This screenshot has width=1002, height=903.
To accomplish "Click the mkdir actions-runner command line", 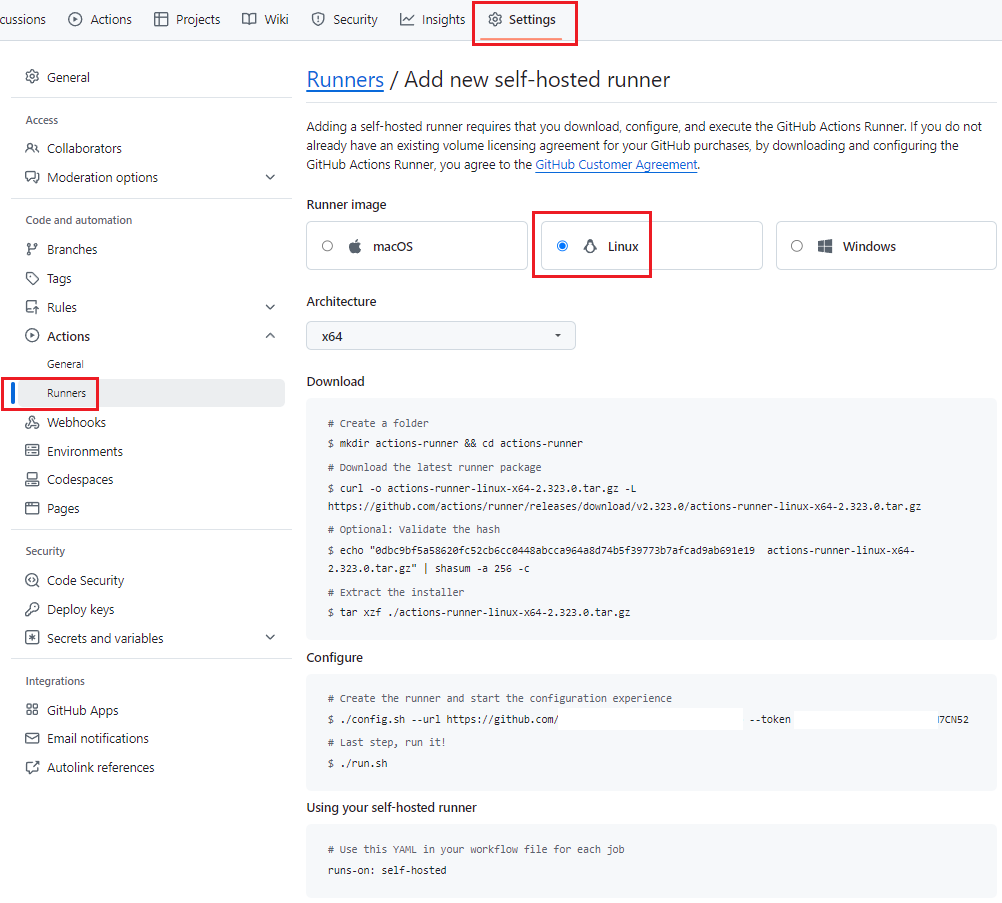I will coord(455,444).
